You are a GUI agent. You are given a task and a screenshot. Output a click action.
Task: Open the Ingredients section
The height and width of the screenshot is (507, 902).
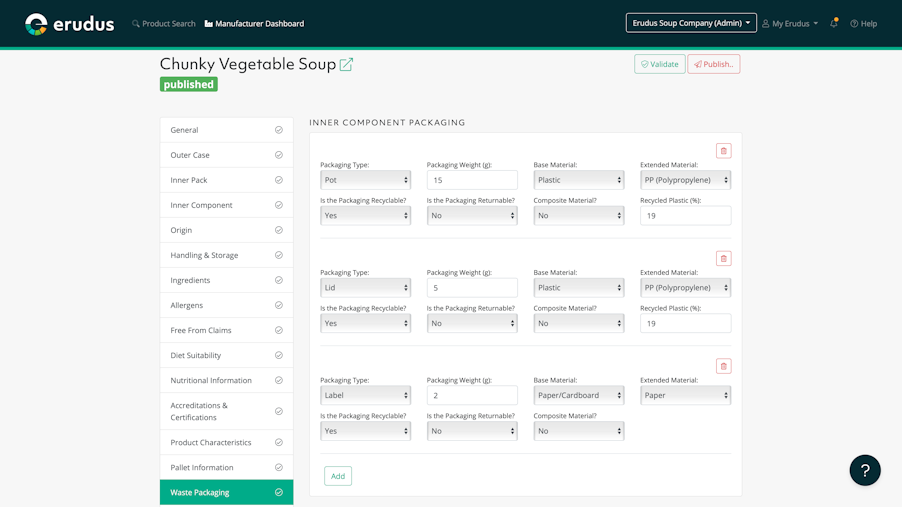tap(227, 280)
